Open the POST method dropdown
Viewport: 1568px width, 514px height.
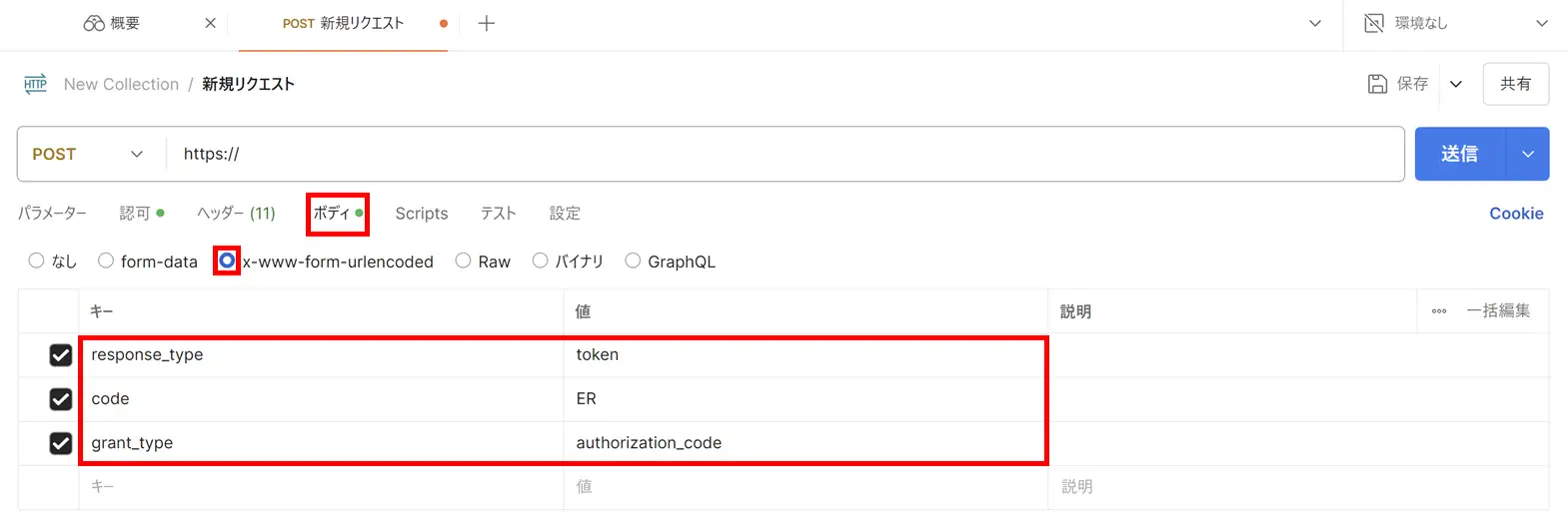point(89,154)
